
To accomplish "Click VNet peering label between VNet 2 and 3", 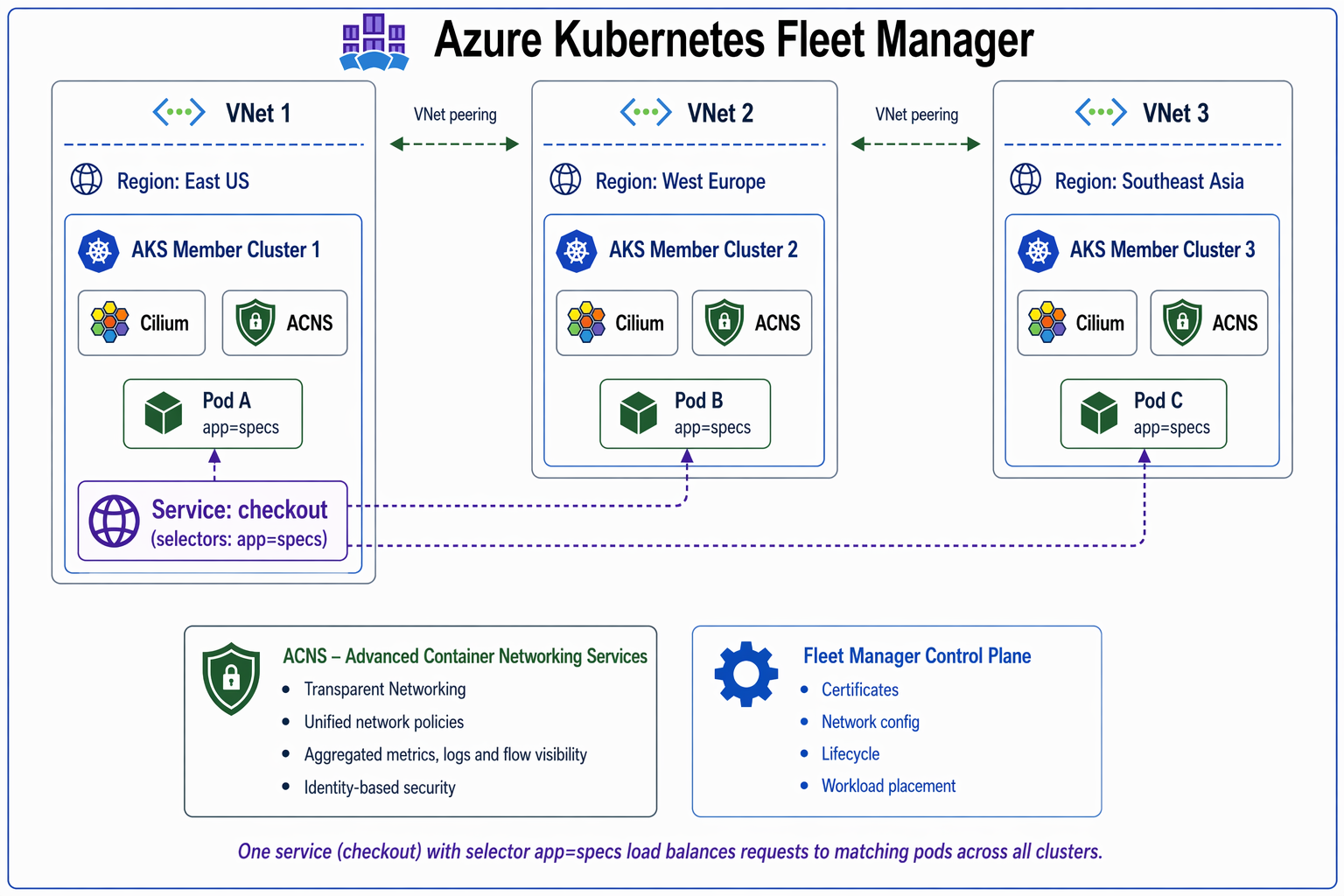I will click(x=916, y=115).
